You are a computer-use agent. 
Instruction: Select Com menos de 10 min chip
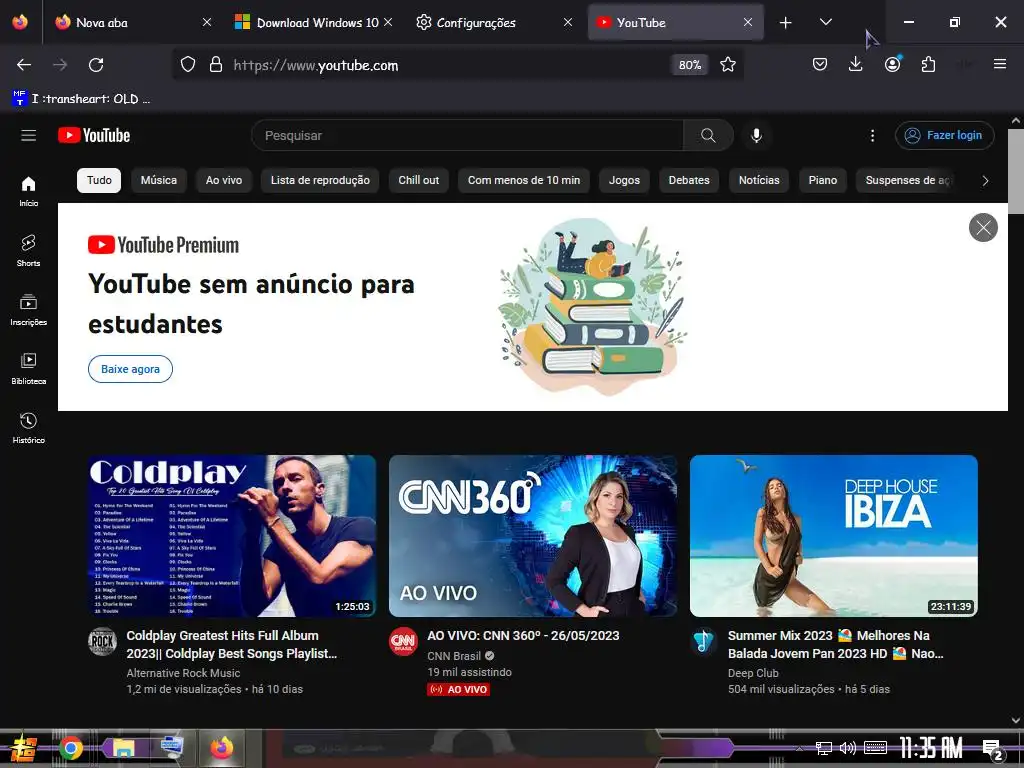[x=524, y=180]
